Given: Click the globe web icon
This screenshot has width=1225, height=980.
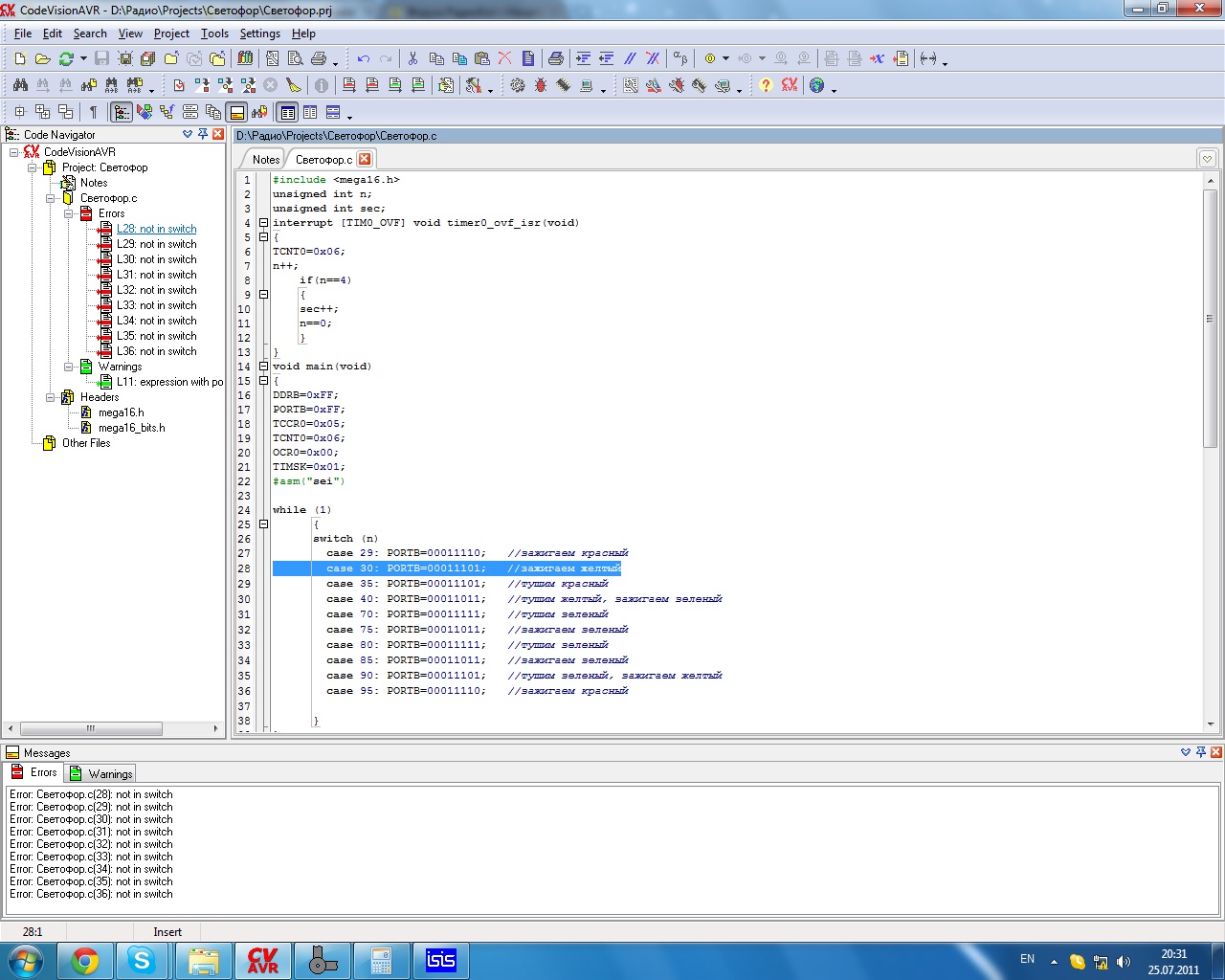Looking at the screenshot, I should (816, 86).
